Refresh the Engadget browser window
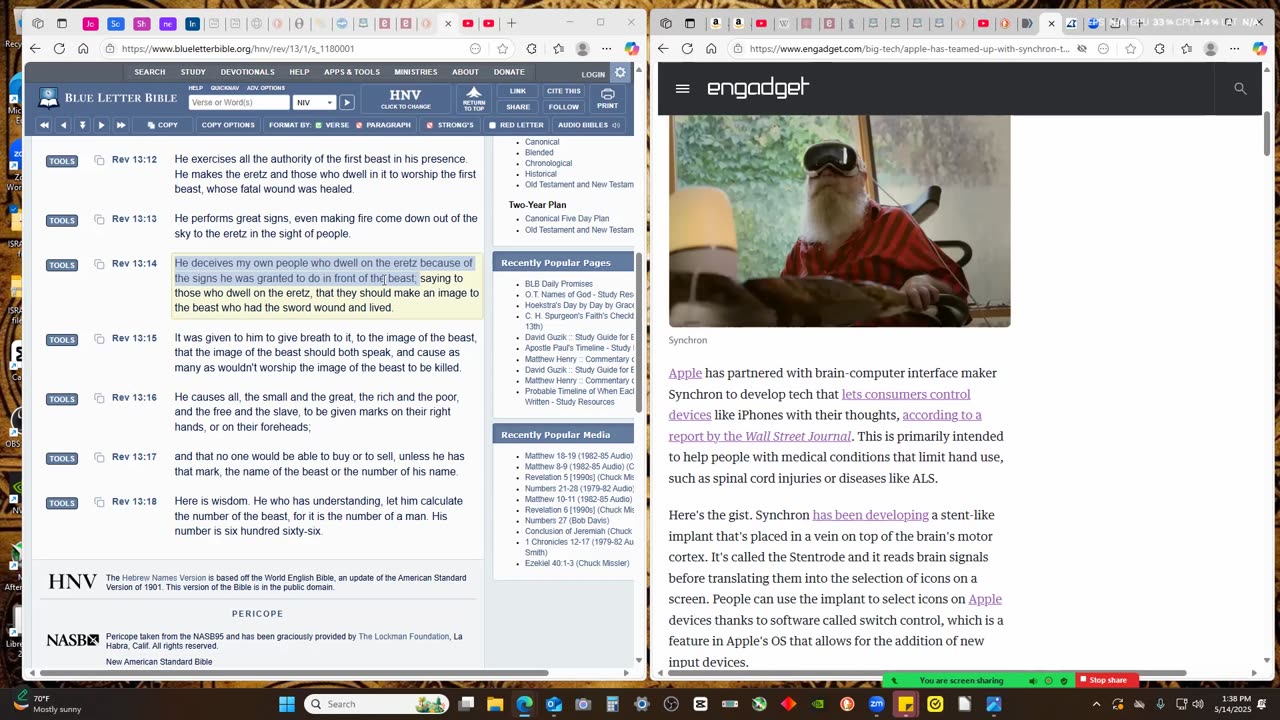Image resolution: width=1280 pixels, height=720 pixels. tap(687, 48)
